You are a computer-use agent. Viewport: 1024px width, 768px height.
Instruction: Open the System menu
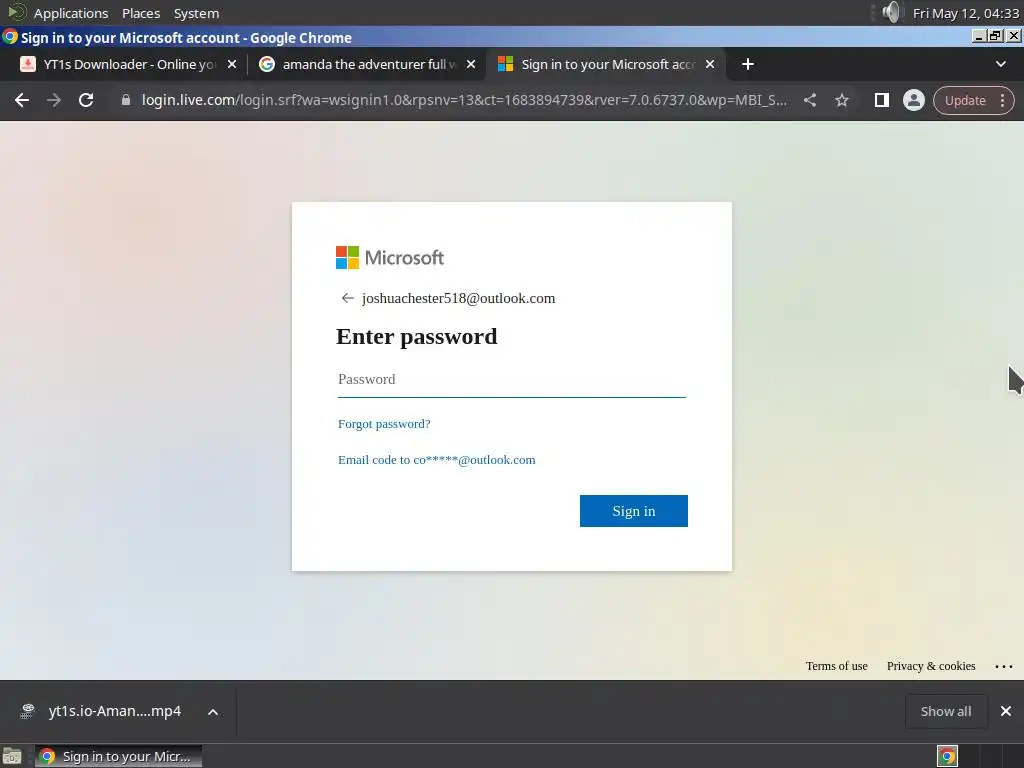(196, 13)
